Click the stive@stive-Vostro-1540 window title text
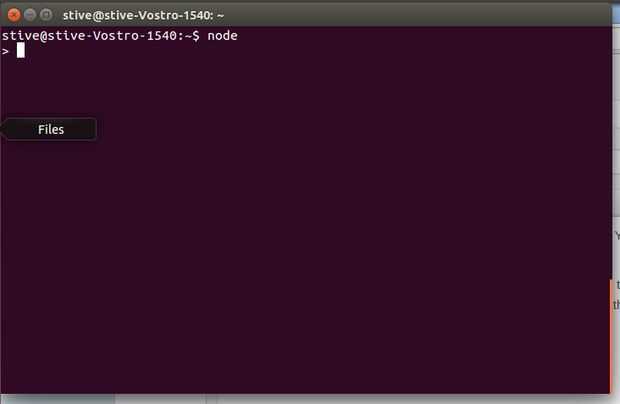The width and height of the screenshot is (620, 404). click(144, 15)
